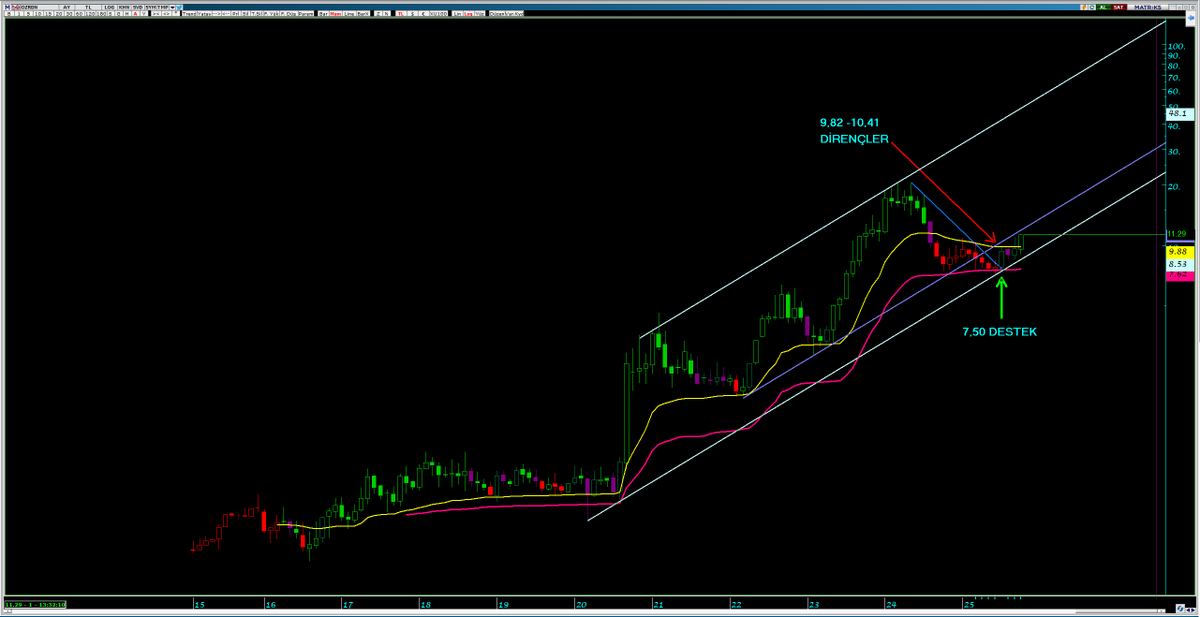Image resolution: width=1200 pixels, height=617 pixels.
Task: Click the OZRDN symbol field
Action: click(x=38, y=7)
